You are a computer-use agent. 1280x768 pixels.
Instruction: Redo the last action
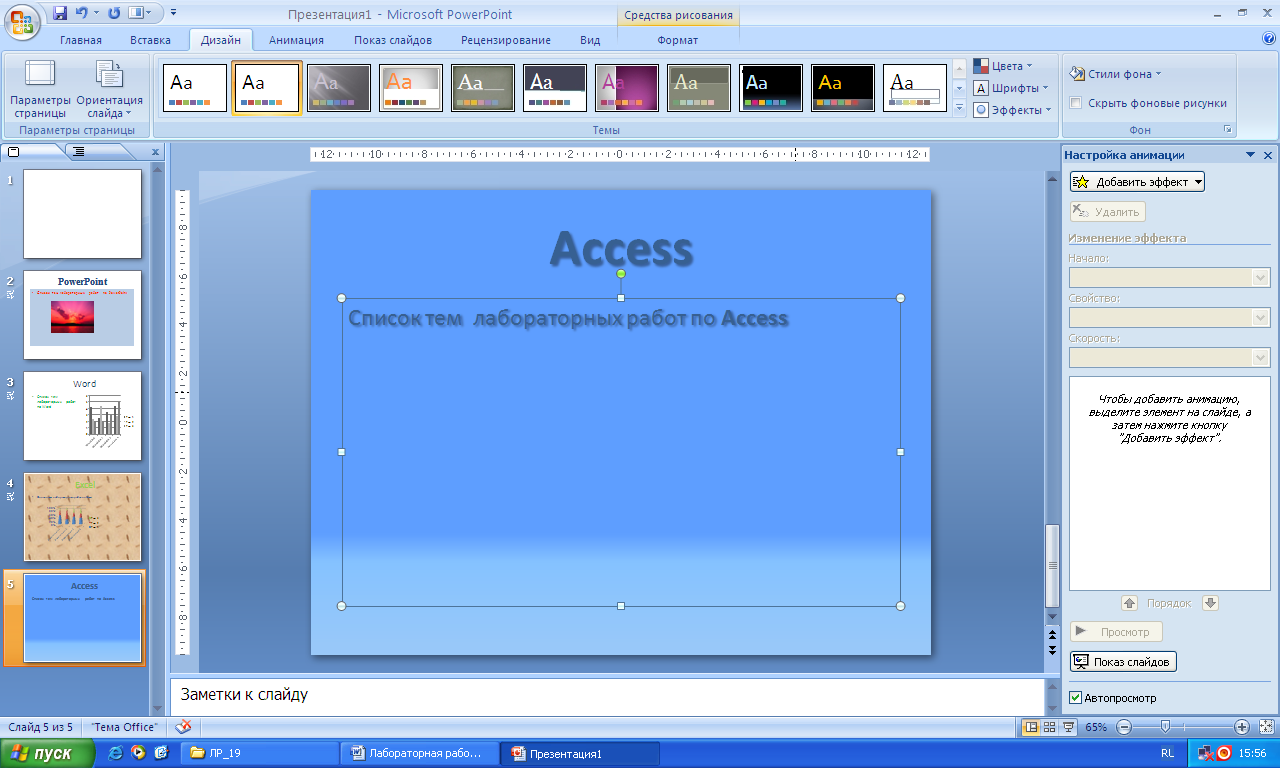114,14
